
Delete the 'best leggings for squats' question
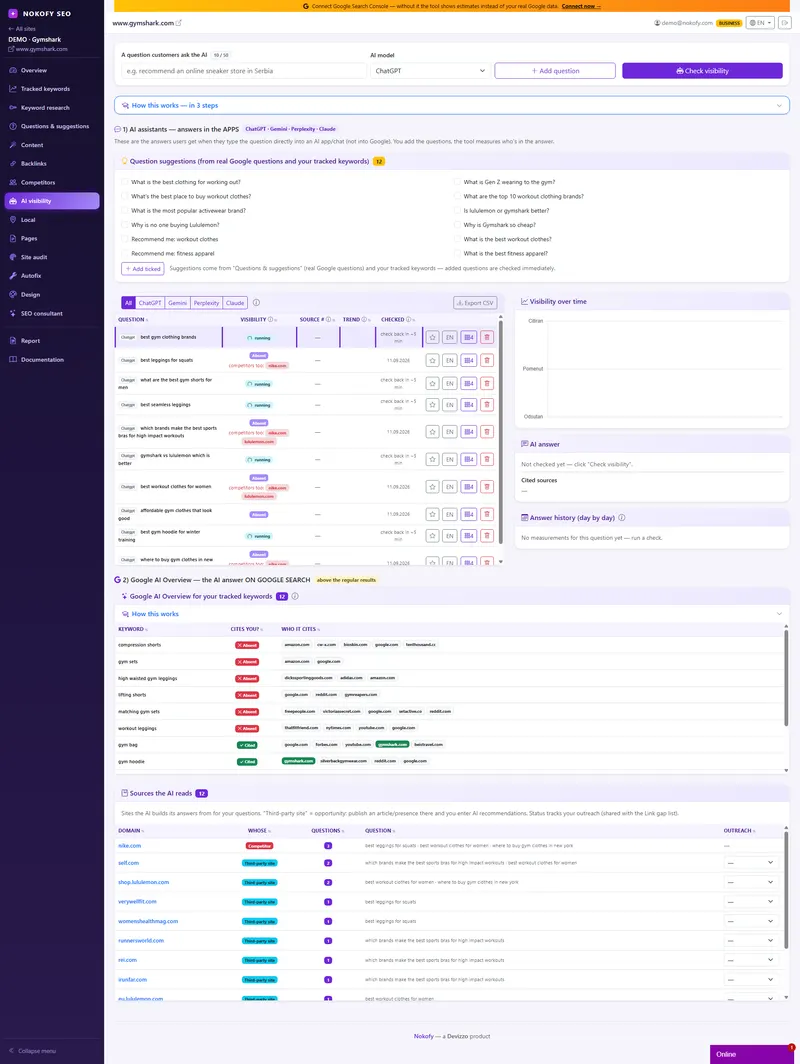487,360
